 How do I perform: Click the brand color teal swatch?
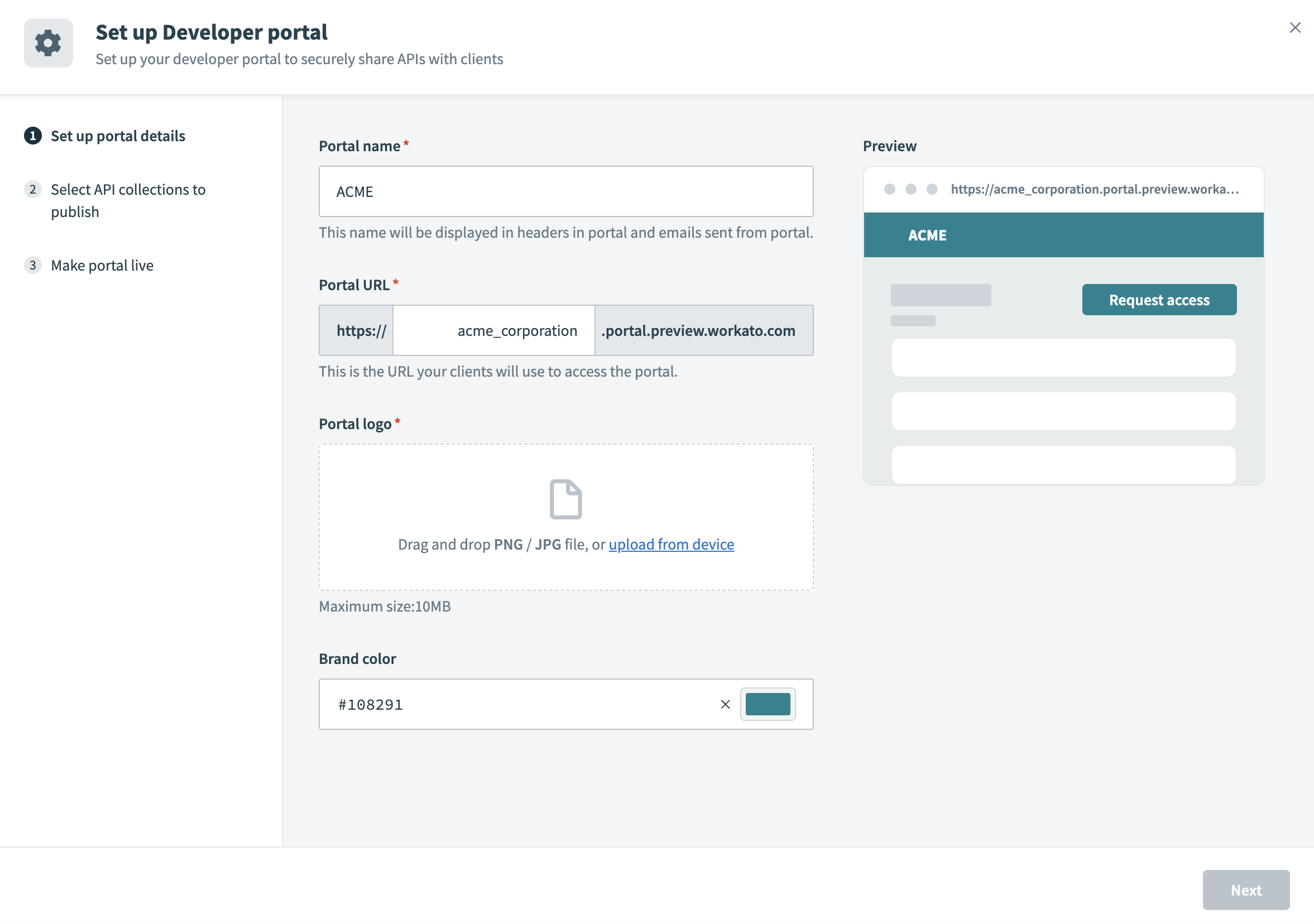click(x=769, y=704)
